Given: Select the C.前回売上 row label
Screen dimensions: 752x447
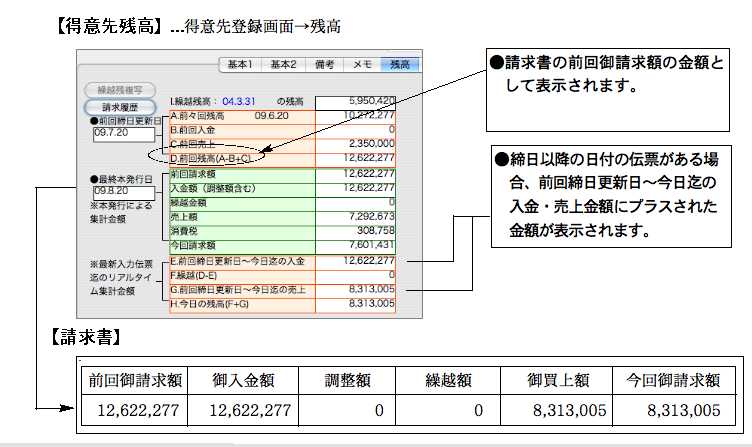Looking at the screenshot, I should point(192,144).
